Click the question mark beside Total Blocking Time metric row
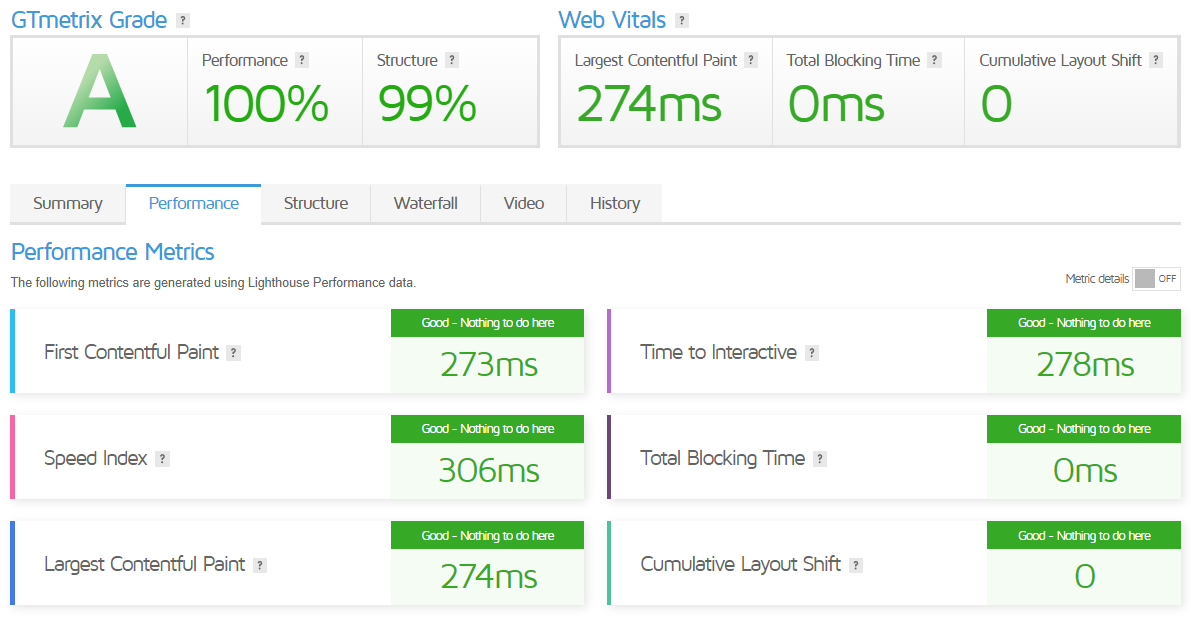Image resolution: width=1191 pixels, height=619 pixels. pos(820,459)
